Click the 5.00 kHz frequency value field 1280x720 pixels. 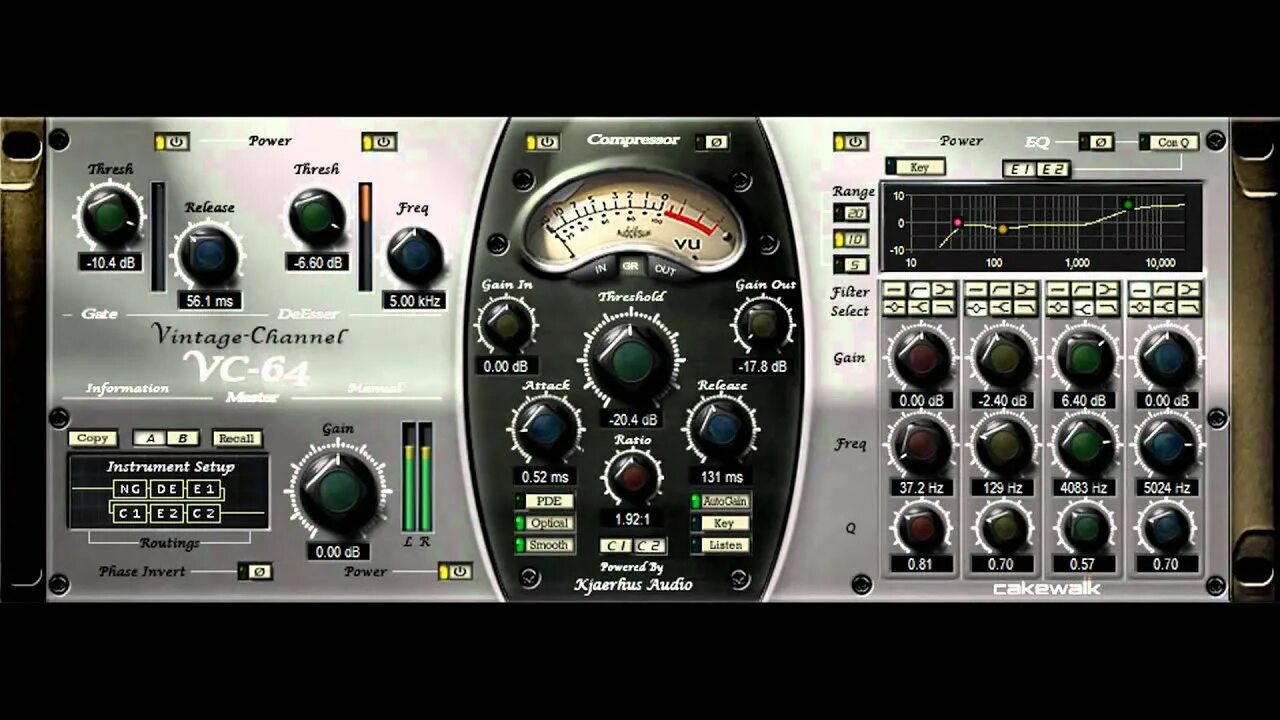pos(414,301)
